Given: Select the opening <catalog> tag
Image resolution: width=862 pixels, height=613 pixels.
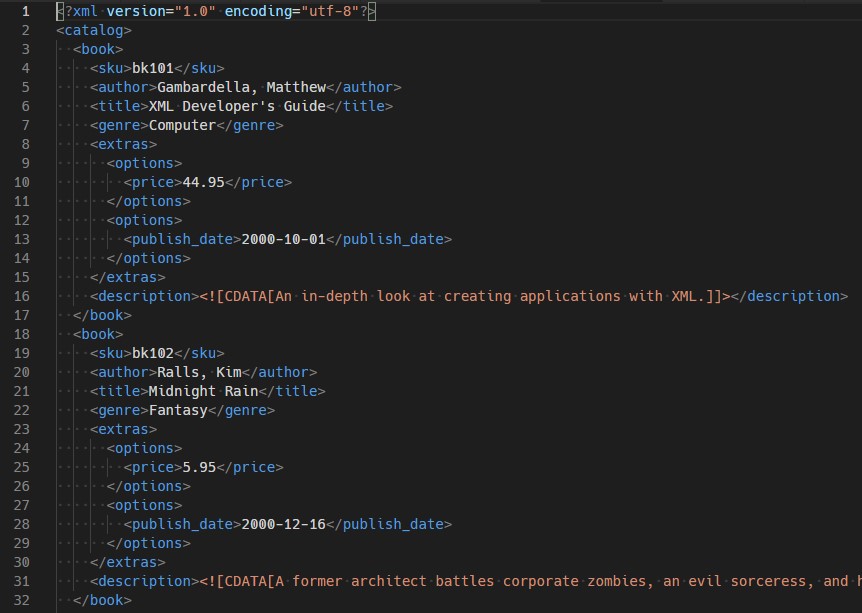Looking at the screenshot, I should (x=92, y=30).
